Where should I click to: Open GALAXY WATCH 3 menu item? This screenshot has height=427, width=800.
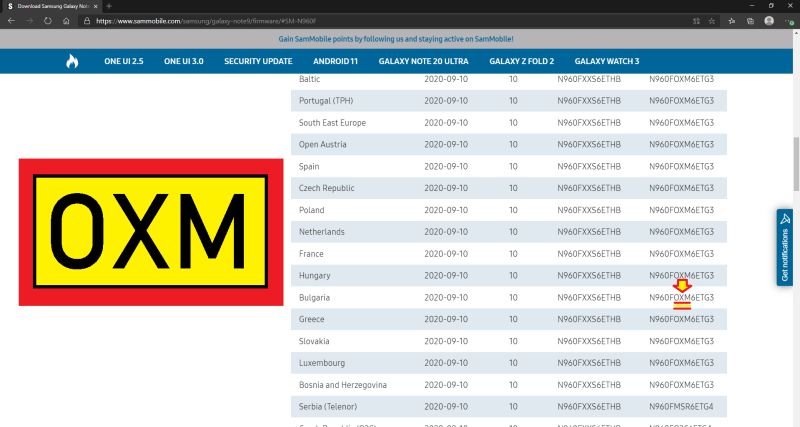[607, 61]
